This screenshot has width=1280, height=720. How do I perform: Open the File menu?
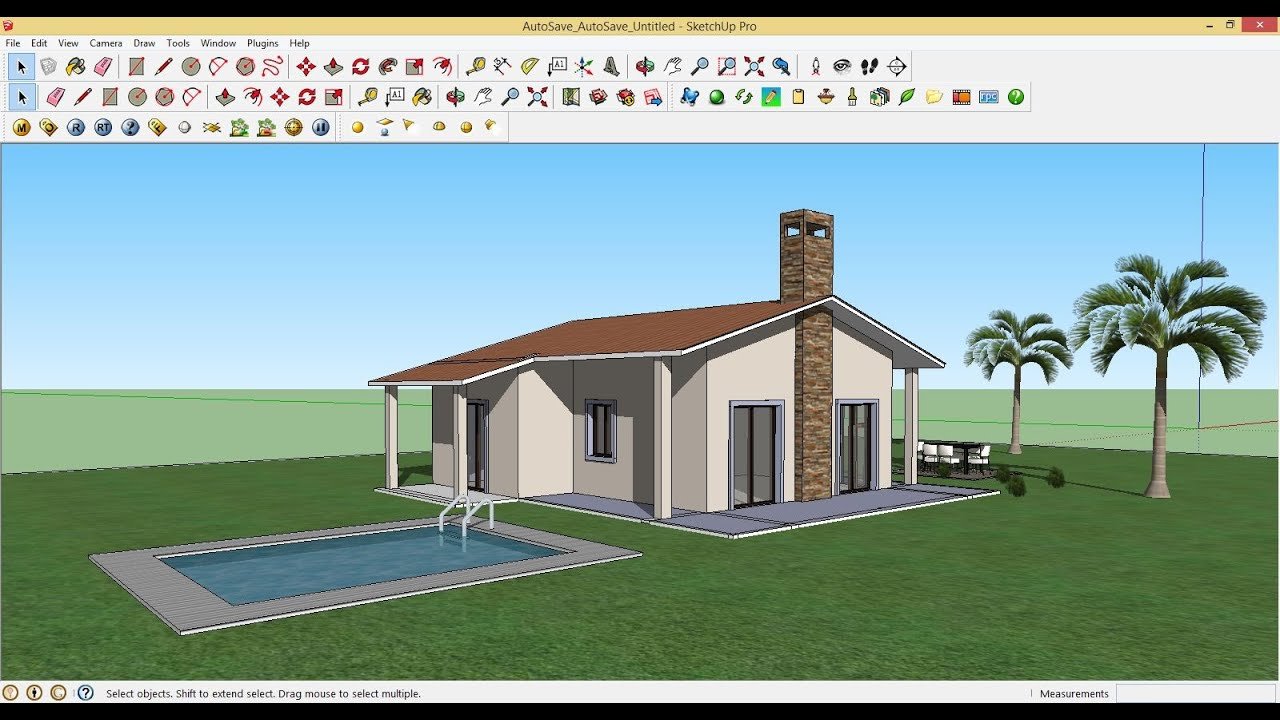13,43
